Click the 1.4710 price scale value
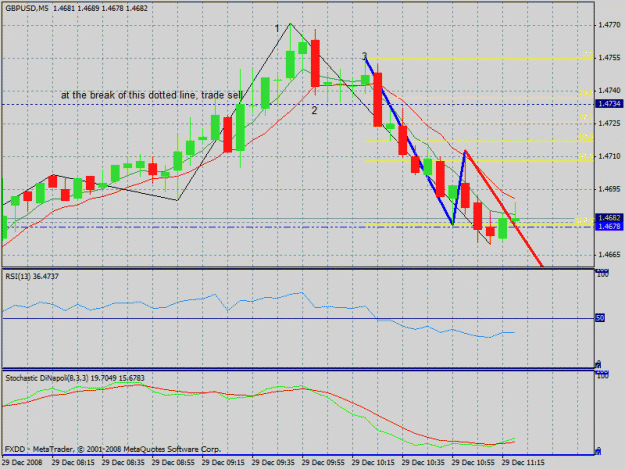The image size is (625, 469). pyautogui.click(x=609, y=156)
